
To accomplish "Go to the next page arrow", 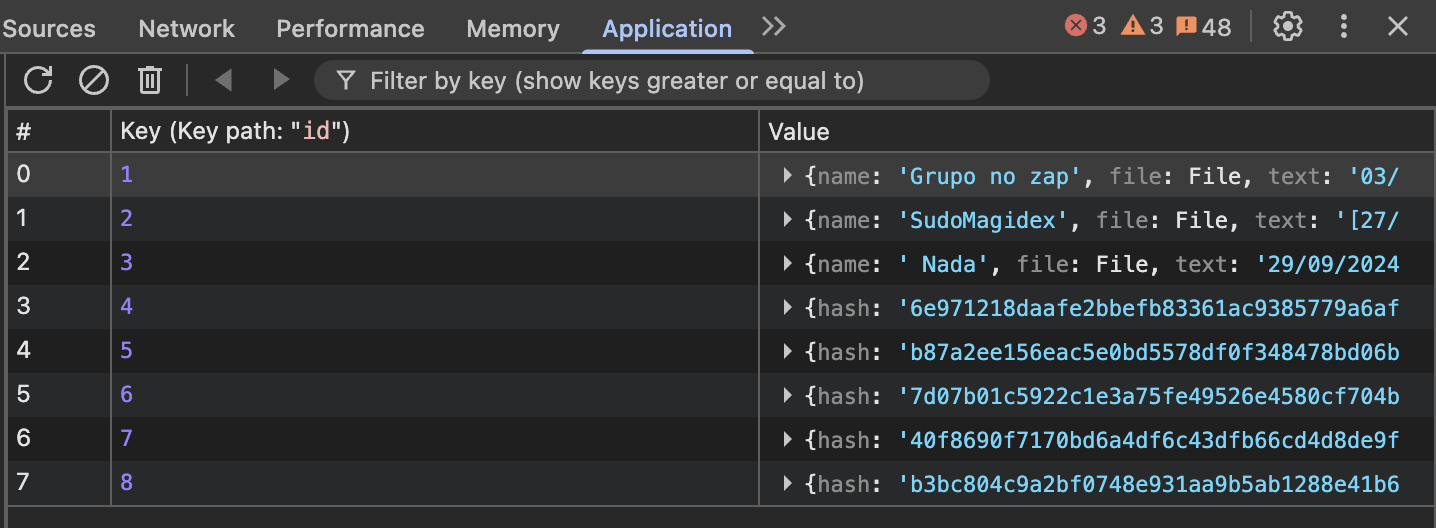I will tap(281, 80).
